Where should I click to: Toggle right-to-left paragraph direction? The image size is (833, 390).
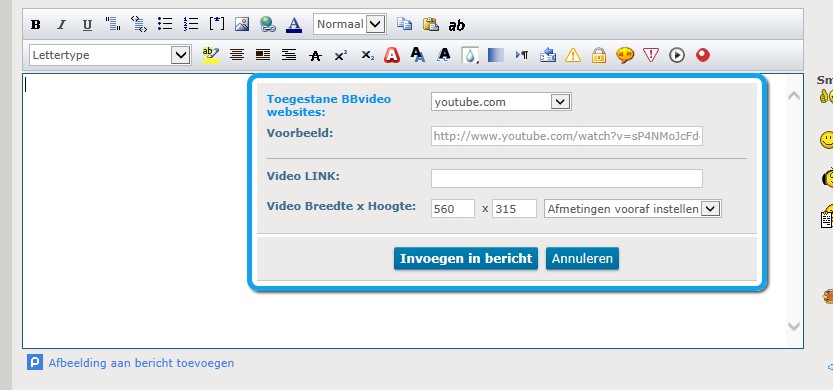(x=522, y=55)
